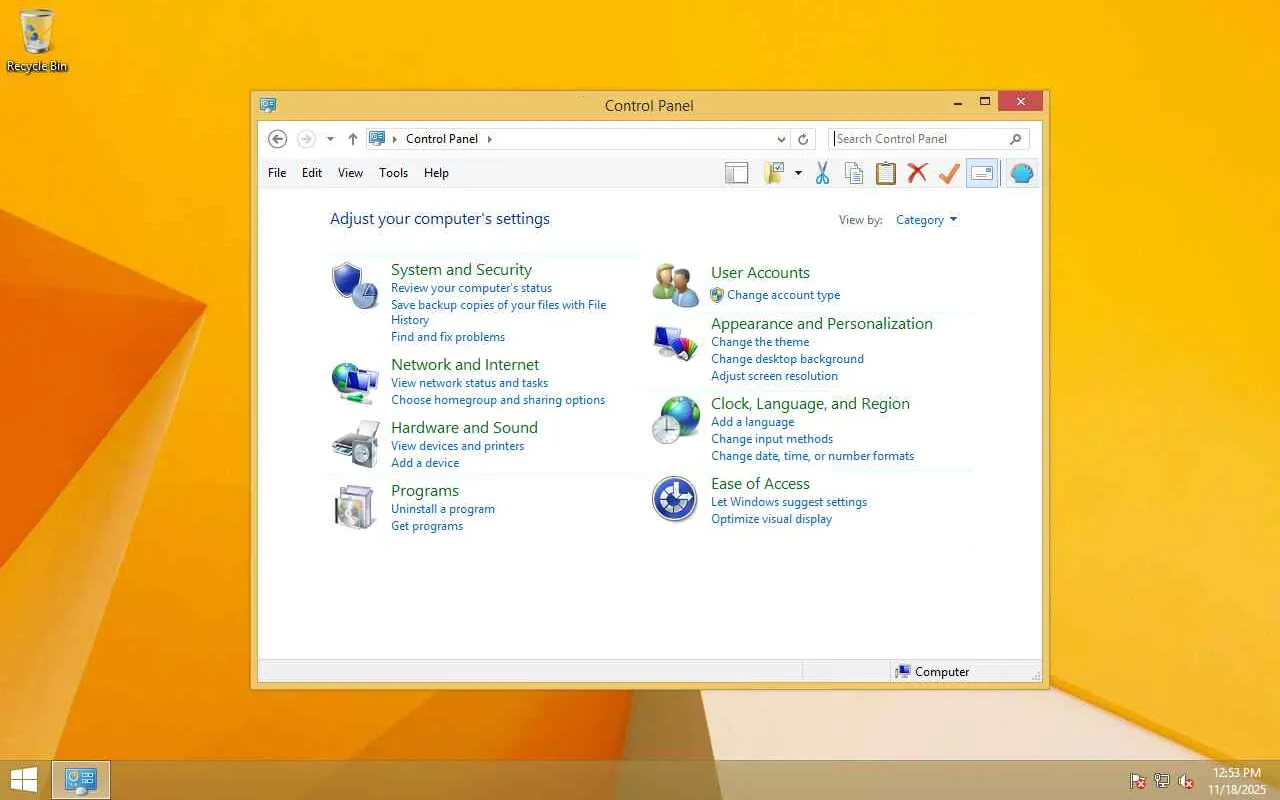Open the Tools menu
Viewport: 1280px width, 800px height.
pos(393,173)
